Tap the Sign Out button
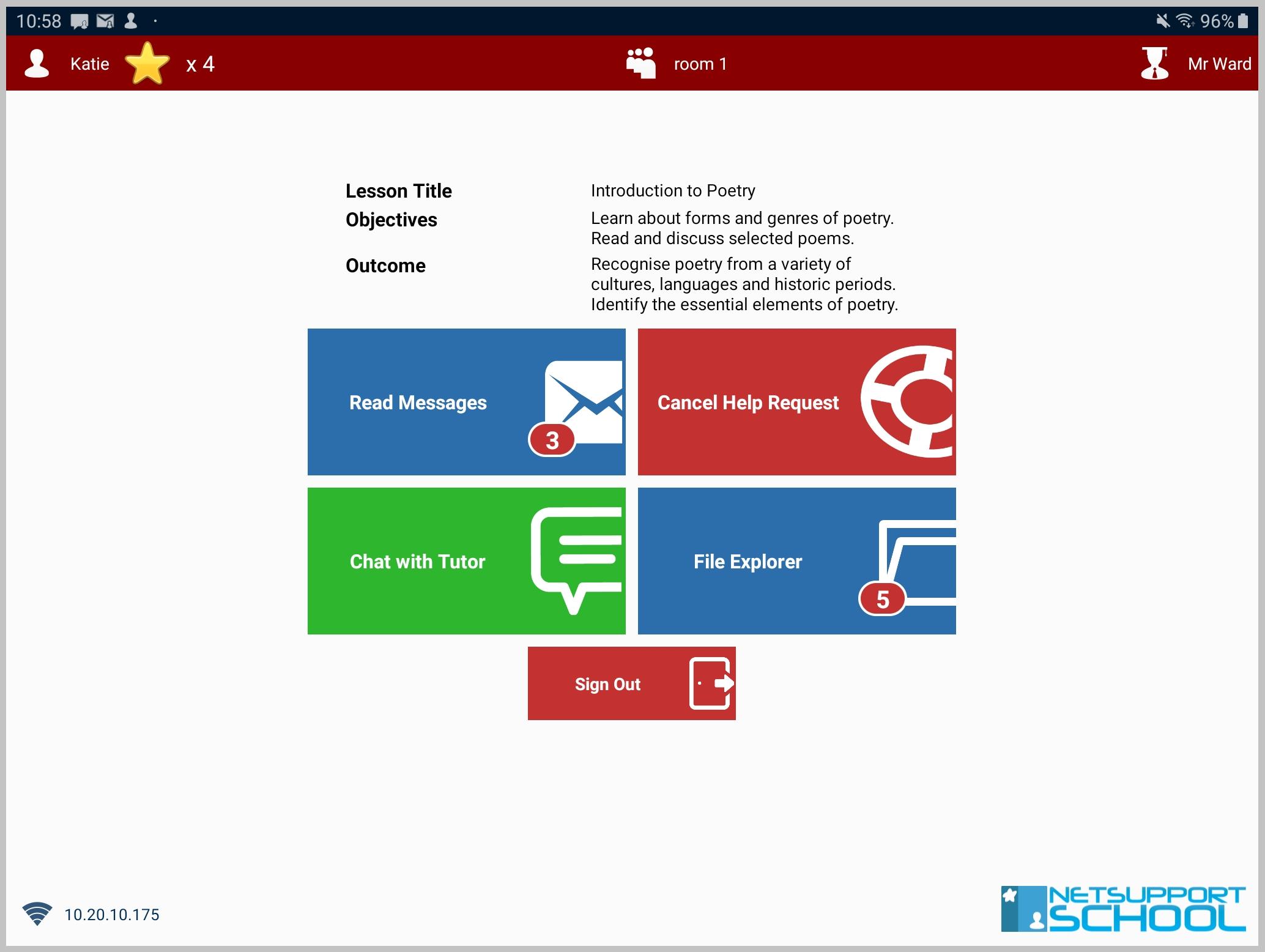Viewport: 1265px width, 952px height. point(631,683)
